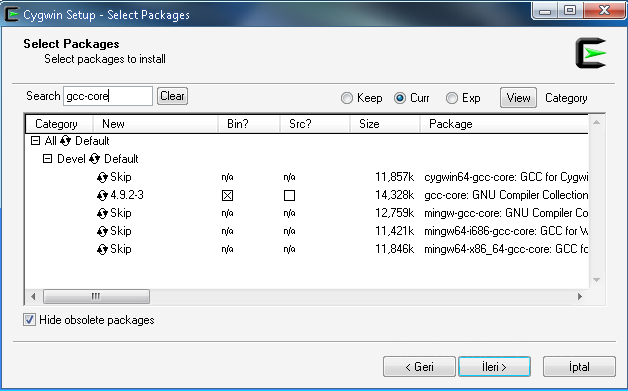Click the 12,759k size value
628x391 pixels.
pos(395,213)
